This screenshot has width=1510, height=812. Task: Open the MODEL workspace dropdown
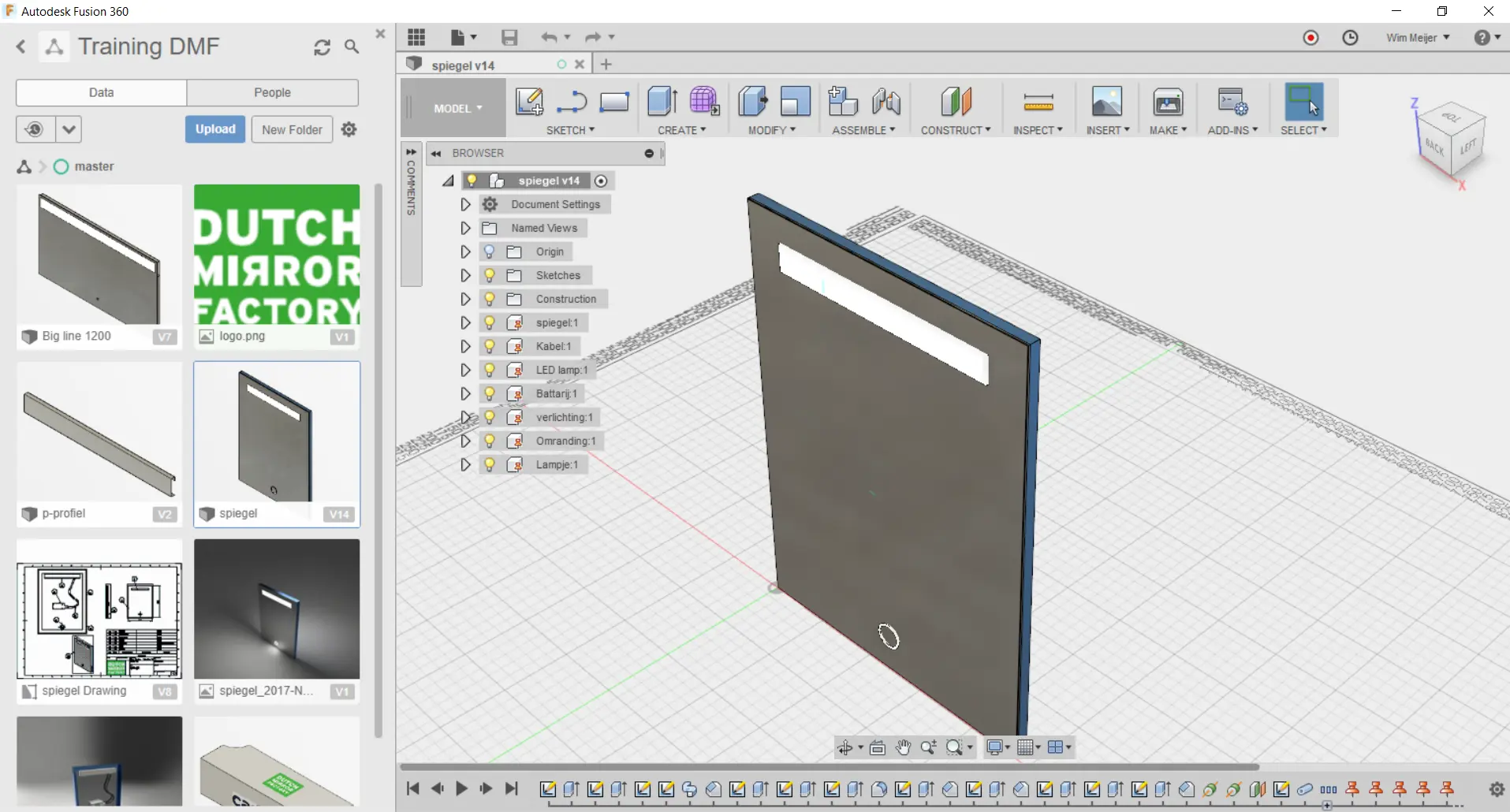(x=457, y=108)
